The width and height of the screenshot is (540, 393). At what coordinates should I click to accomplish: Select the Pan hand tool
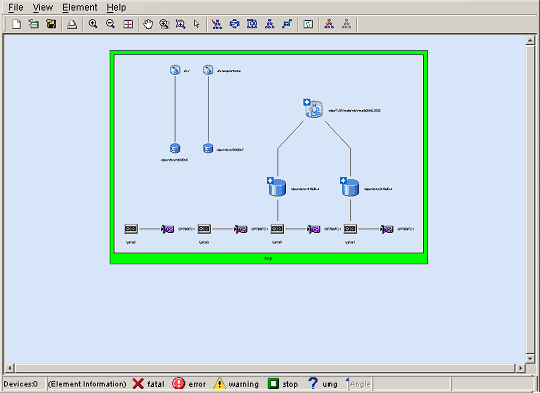148,24
